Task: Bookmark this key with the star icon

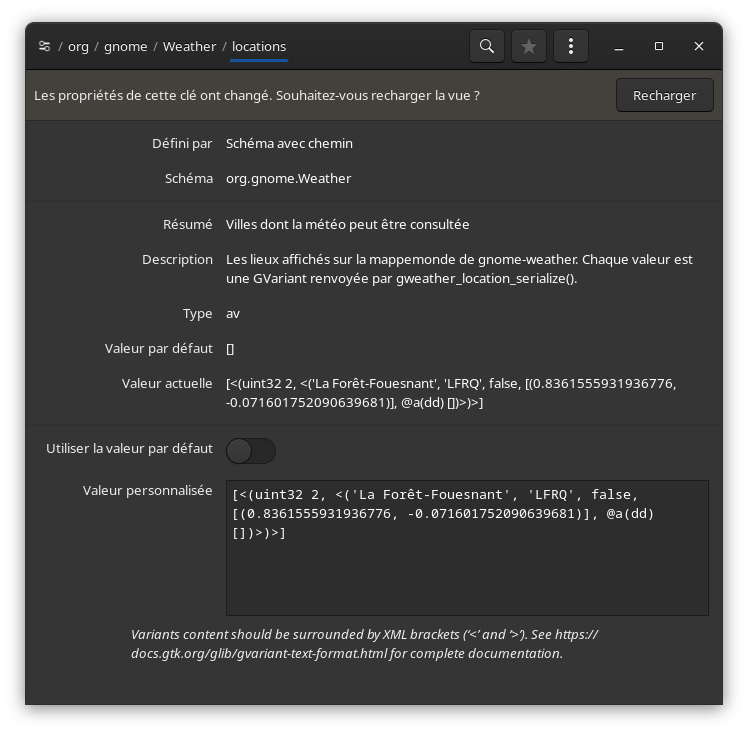Action: (x=528, y=46)
